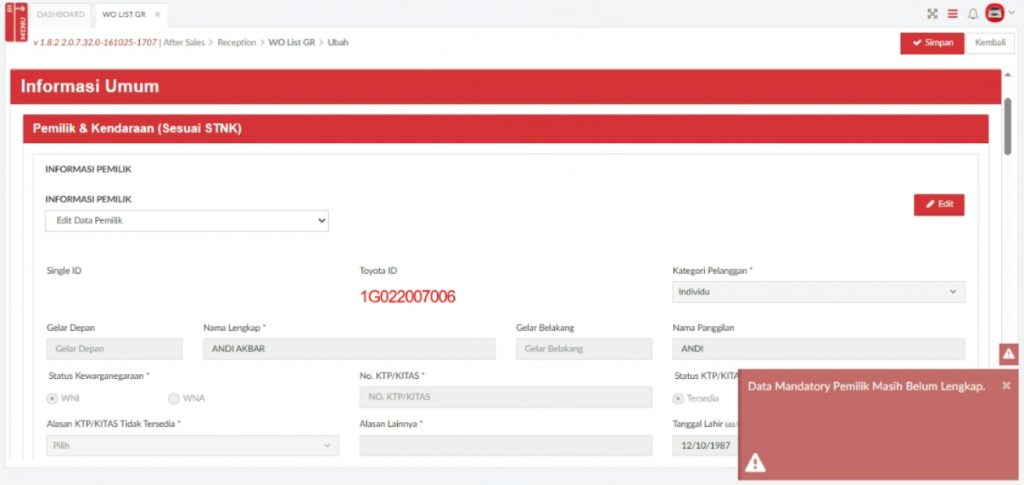Click the WO List GR breadcrumb

tap(291, 42)
